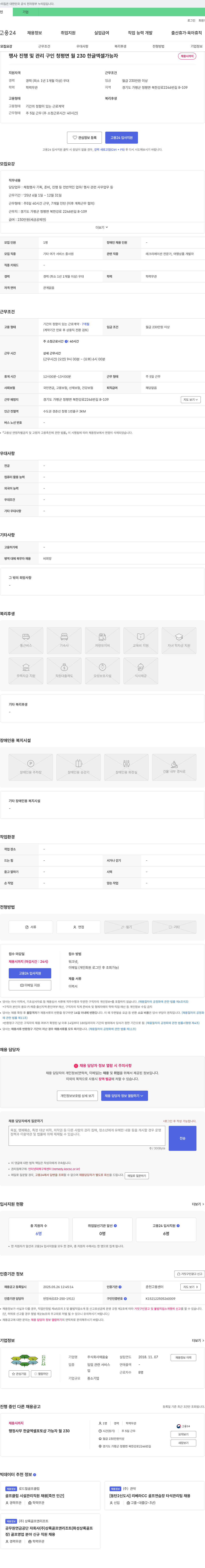Open the 취업지원 main menu
Viewport: 205px width, 1568px height.
(x=68, y=33)
